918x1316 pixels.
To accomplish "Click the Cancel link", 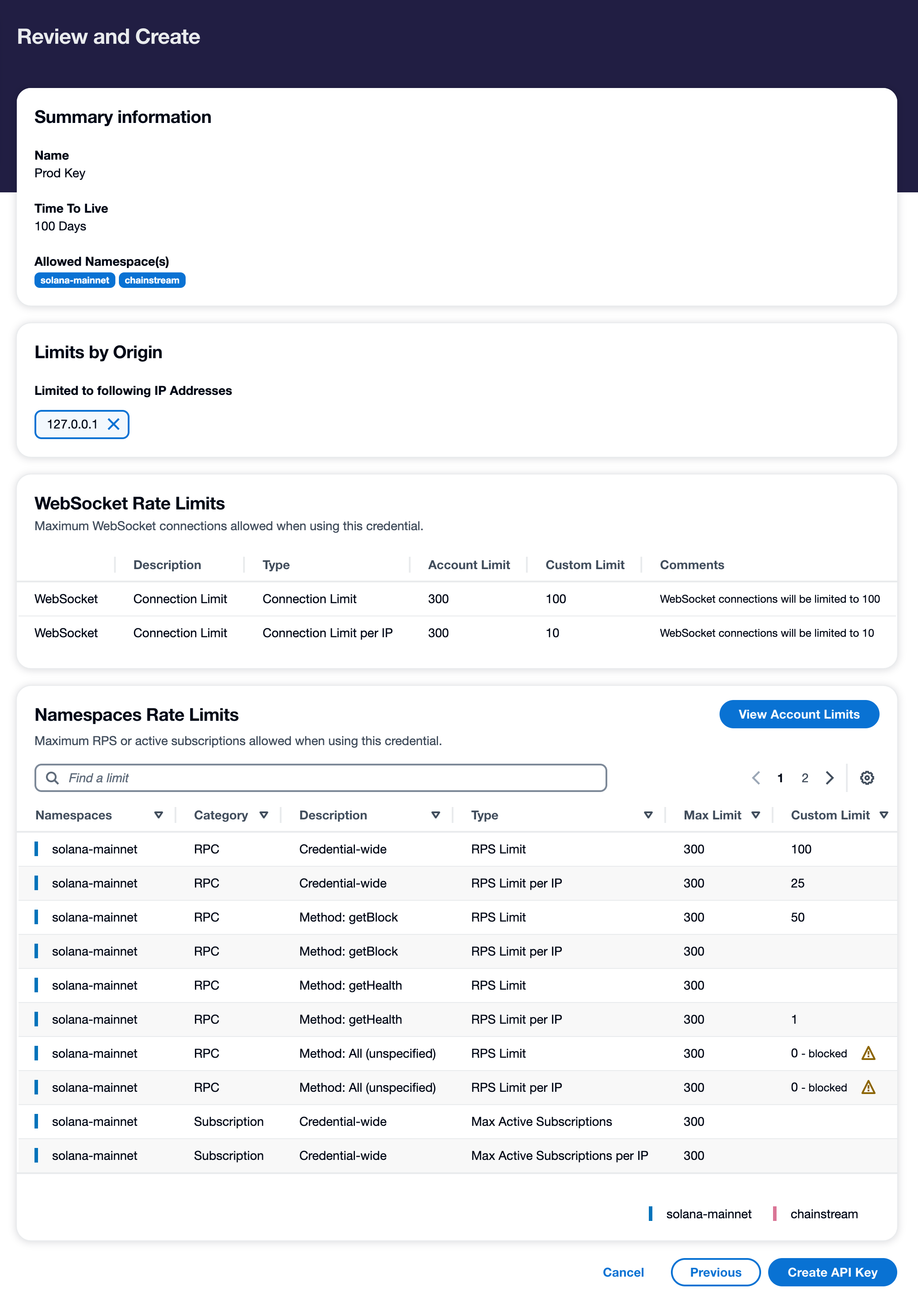I will [x=623, y=1272].
